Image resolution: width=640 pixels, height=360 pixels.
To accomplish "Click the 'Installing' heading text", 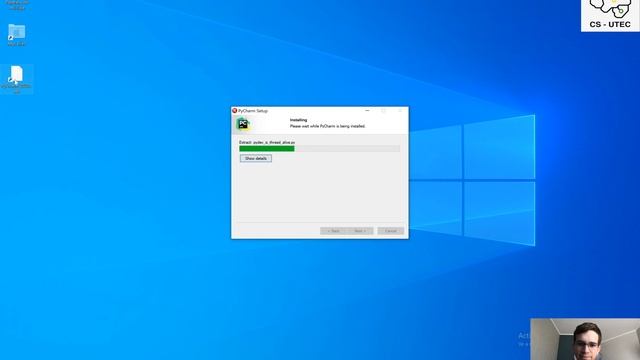I will 298,120.
